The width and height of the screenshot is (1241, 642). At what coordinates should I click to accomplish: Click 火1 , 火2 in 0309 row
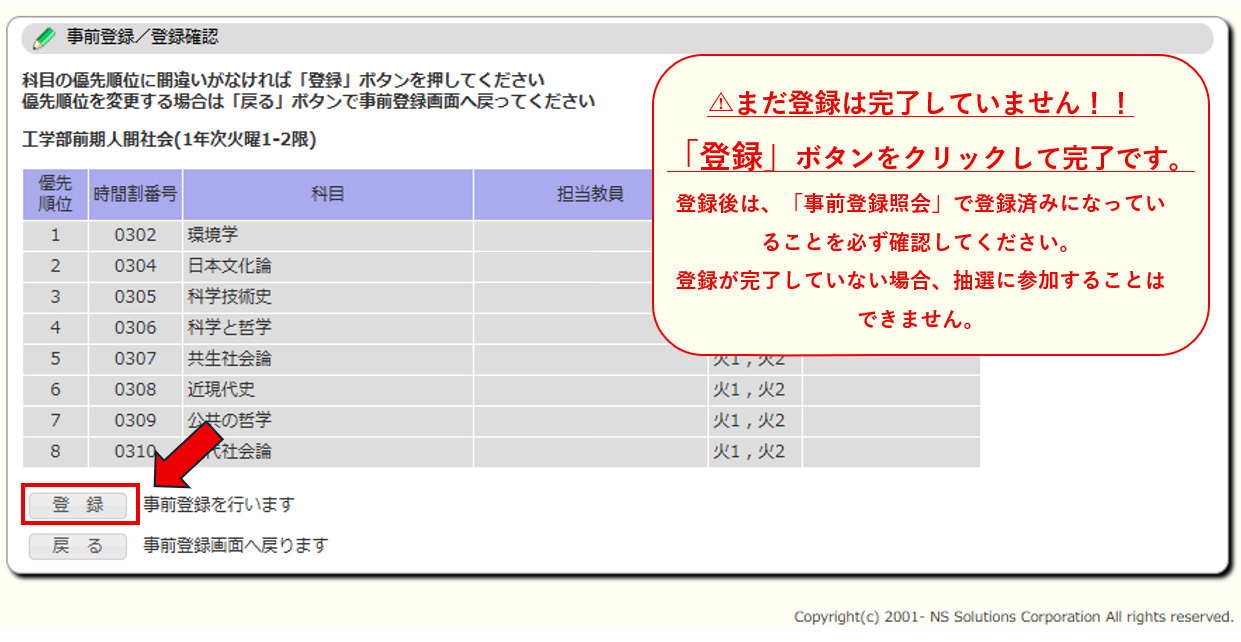[x=748, y=421]
